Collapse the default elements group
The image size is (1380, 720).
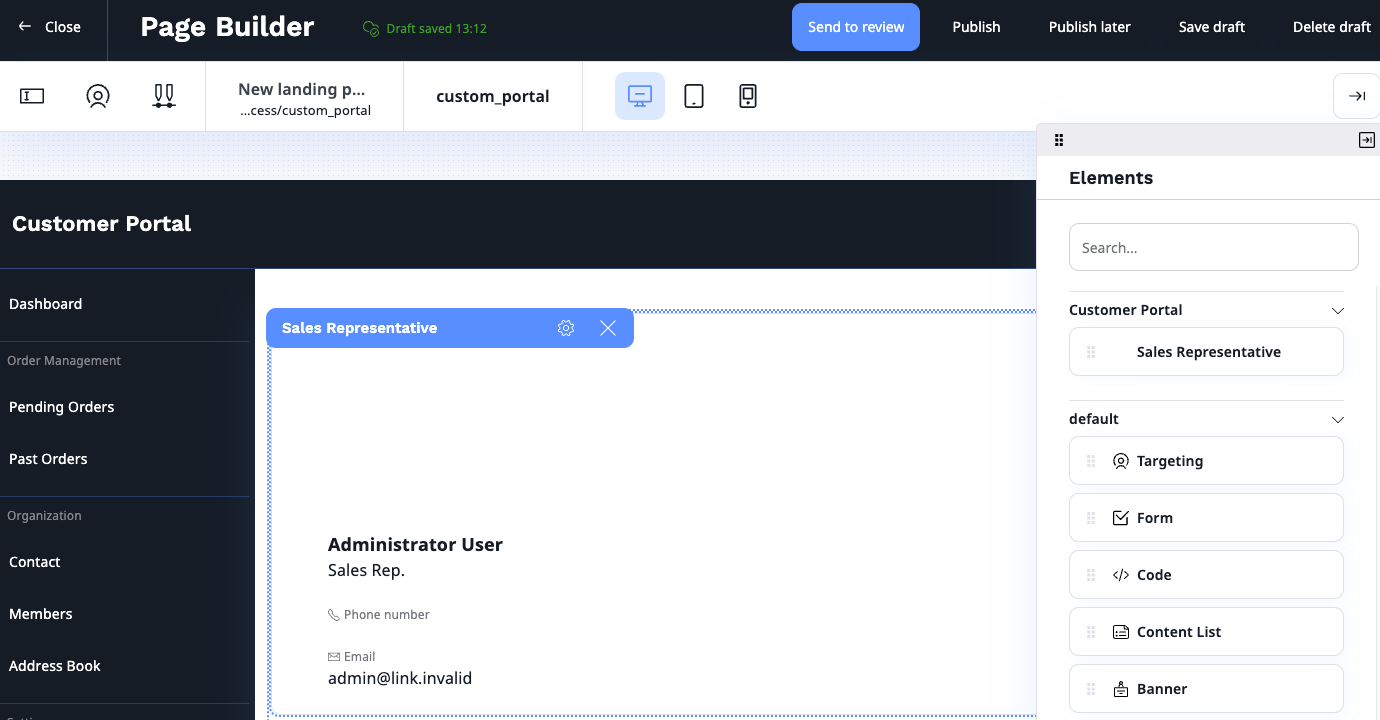click(x=1338, y=419)
